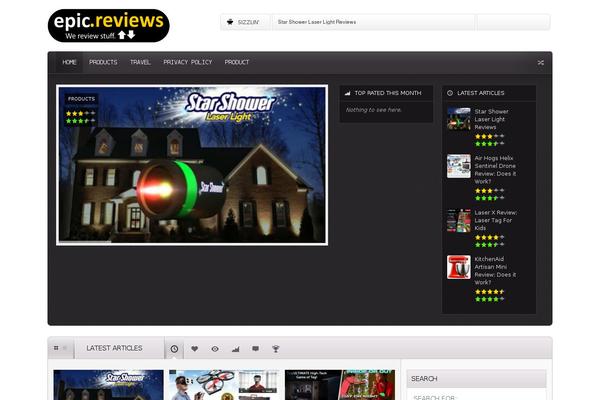The image size is (600, 400).
Task: Select the grid view icon
Action: (56, 348)
